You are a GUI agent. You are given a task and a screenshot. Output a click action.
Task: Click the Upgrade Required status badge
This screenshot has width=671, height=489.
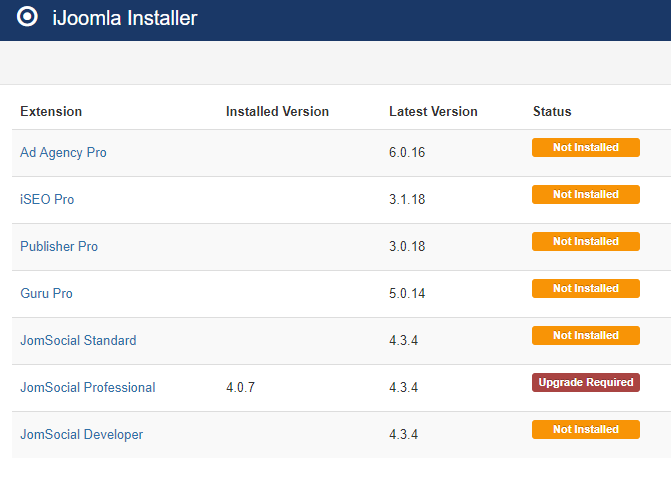(x=586, y=382)
